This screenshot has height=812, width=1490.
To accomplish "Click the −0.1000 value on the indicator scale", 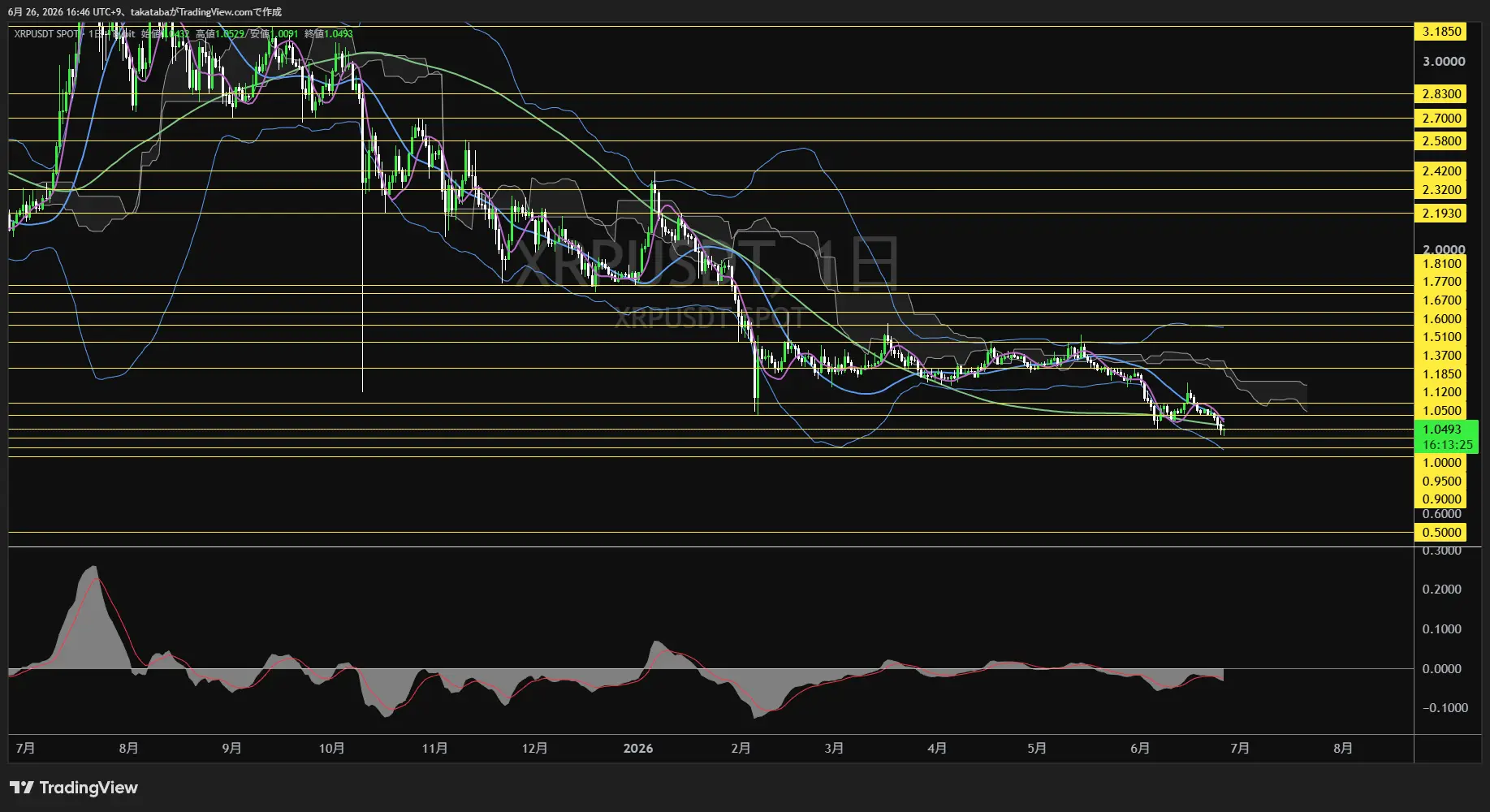I will [x=1445, y=708].
